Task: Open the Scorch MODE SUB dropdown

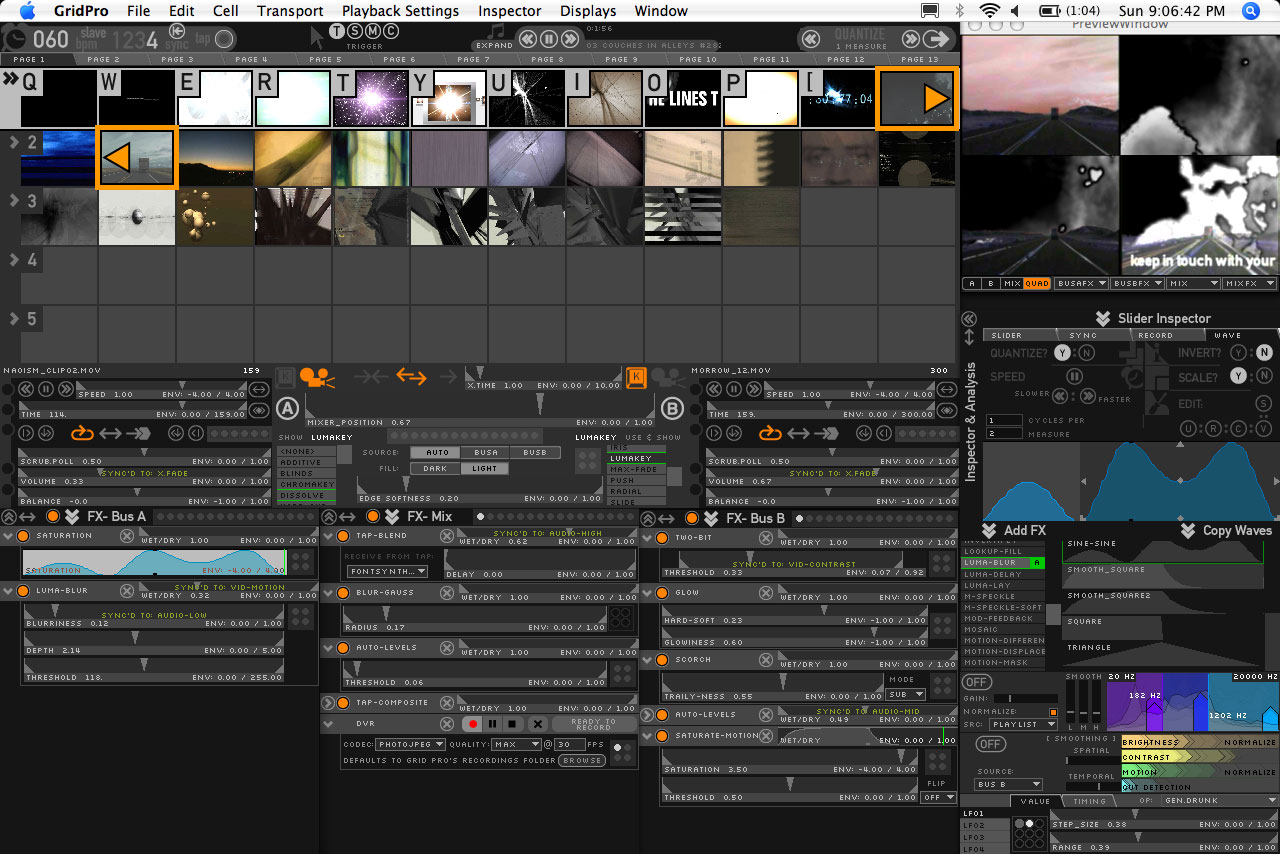Action: pyautogui.click(x=906, y=694)
